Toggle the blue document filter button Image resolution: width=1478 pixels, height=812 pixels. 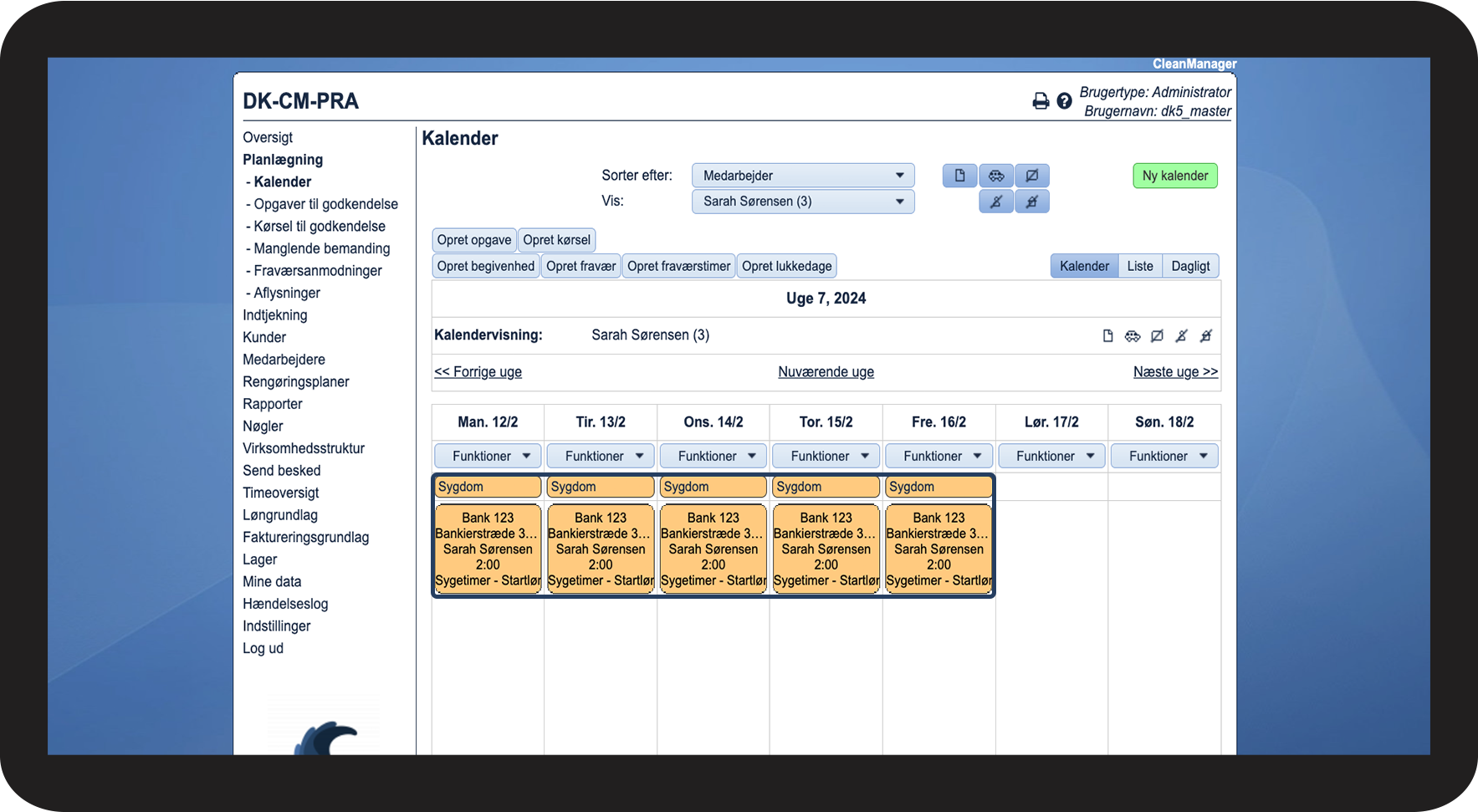pyautogui.click(x=959, y=176)
